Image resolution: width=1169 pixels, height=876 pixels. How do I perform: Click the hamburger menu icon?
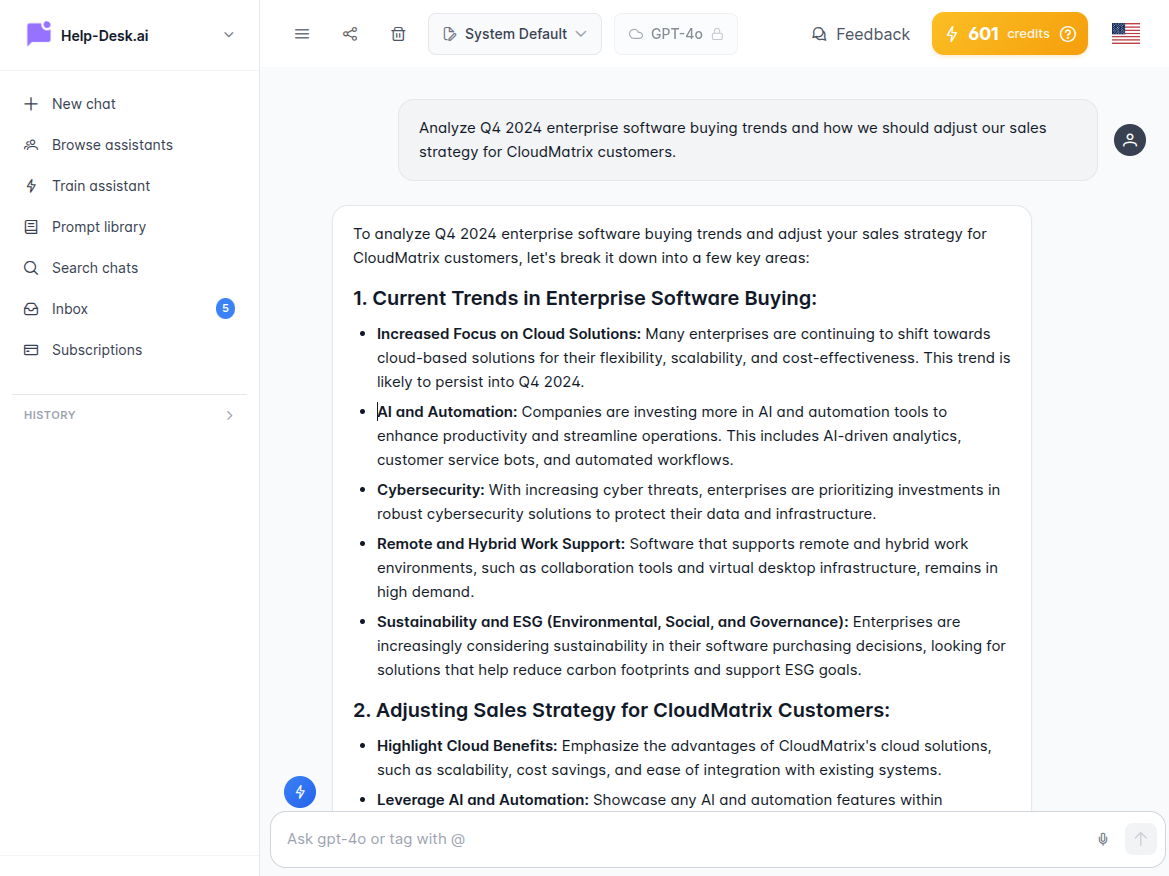[x=302, y=33]
